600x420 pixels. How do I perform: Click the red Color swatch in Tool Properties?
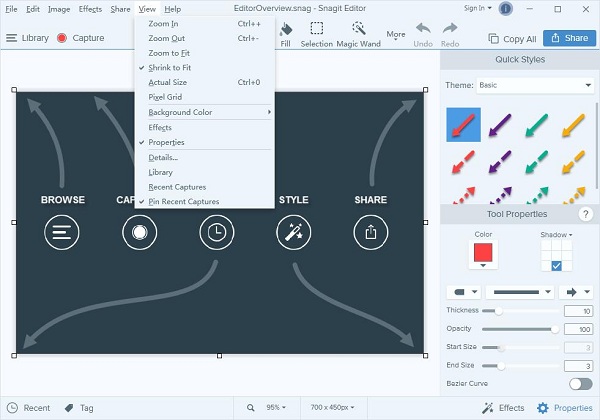483,258
